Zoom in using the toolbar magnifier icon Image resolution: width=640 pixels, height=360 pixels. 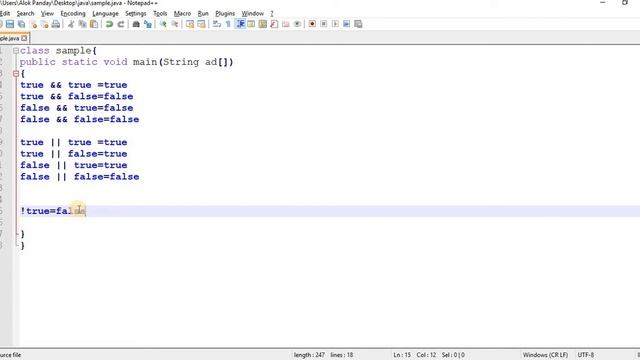[x=163, y=24]
